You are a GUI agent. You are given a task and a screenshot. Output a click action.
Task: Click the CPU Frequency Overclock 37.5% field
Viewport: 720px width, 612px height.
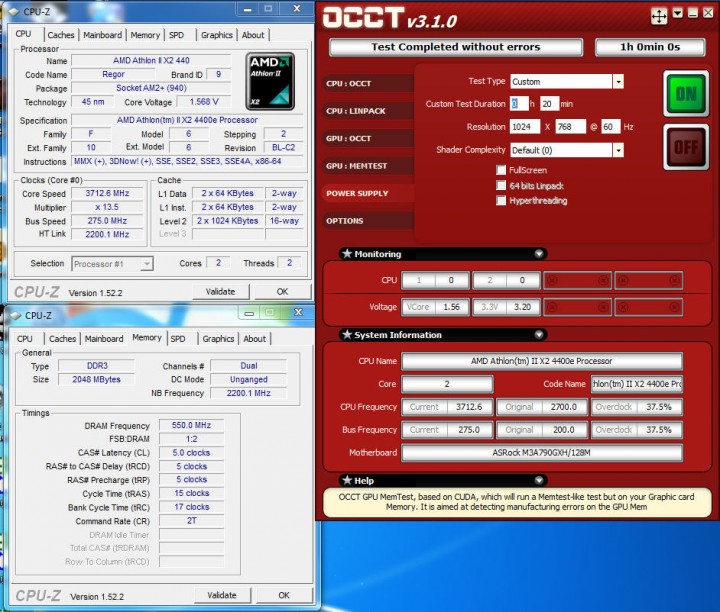637,407
